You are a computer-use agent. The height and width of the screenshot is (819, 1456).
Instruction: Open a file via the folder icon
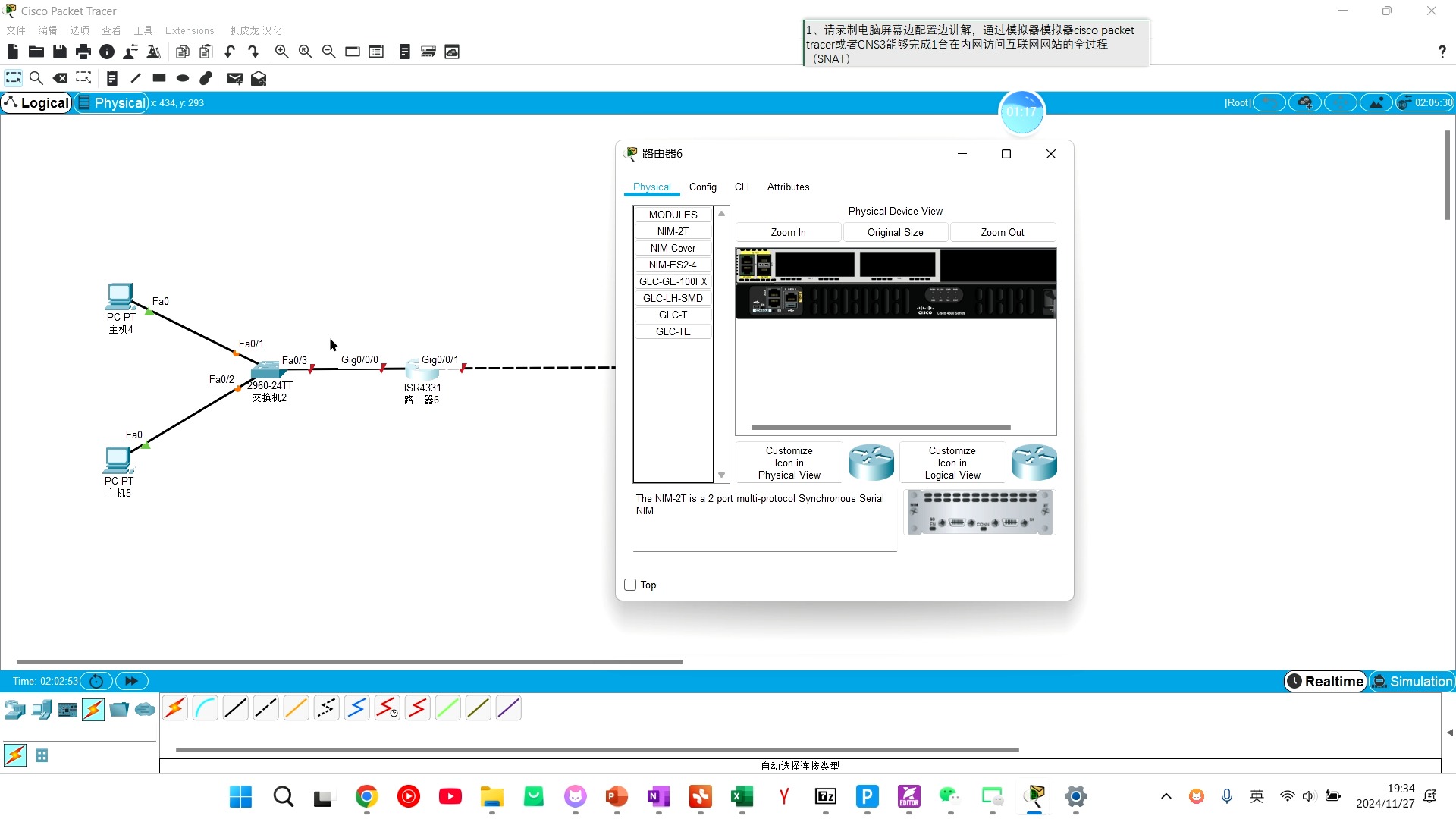(x=36, y=52)
